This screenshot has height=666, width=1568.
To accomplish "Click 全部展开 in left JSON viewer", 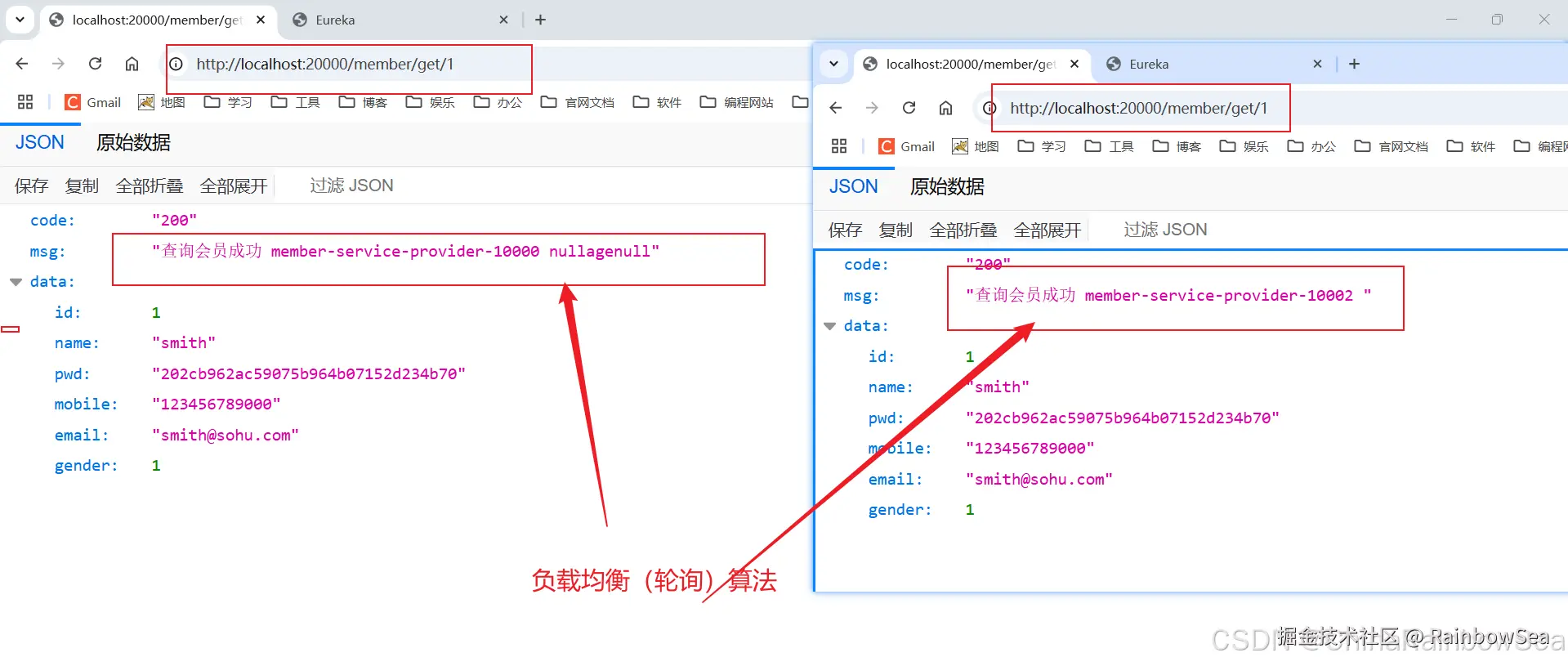I will point(234,186).
